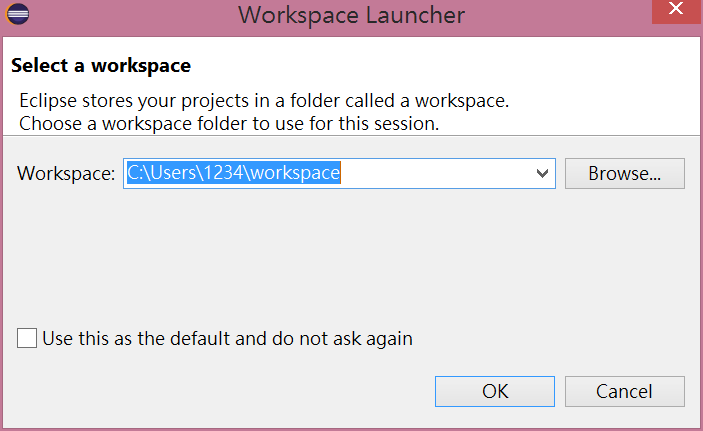703x431 pixels.
Task: Click the 'Workspace Launcher' title text
Action: pyautogui.click(x=351, y=15)
